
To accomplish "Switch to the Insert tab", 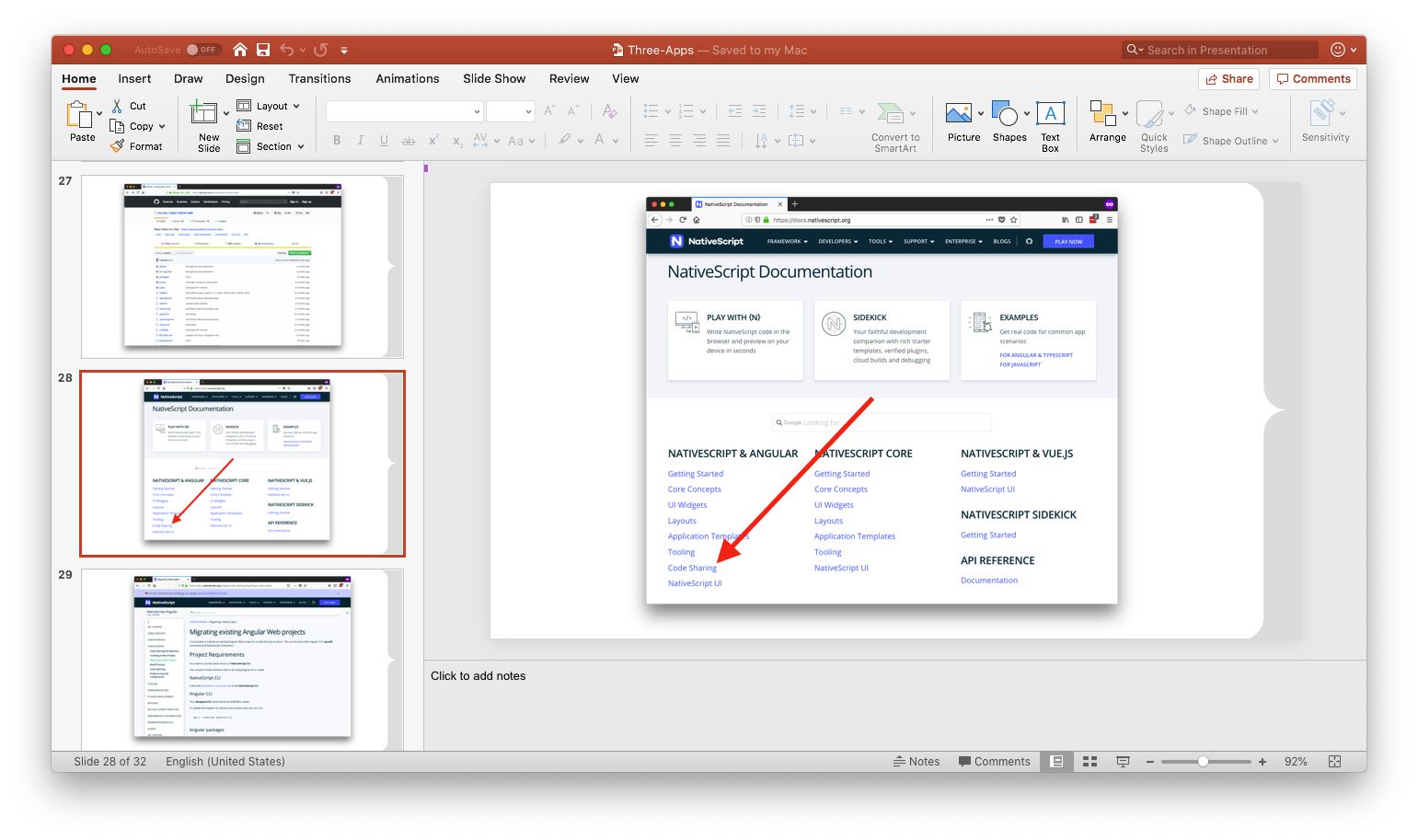I will point(134,78).
